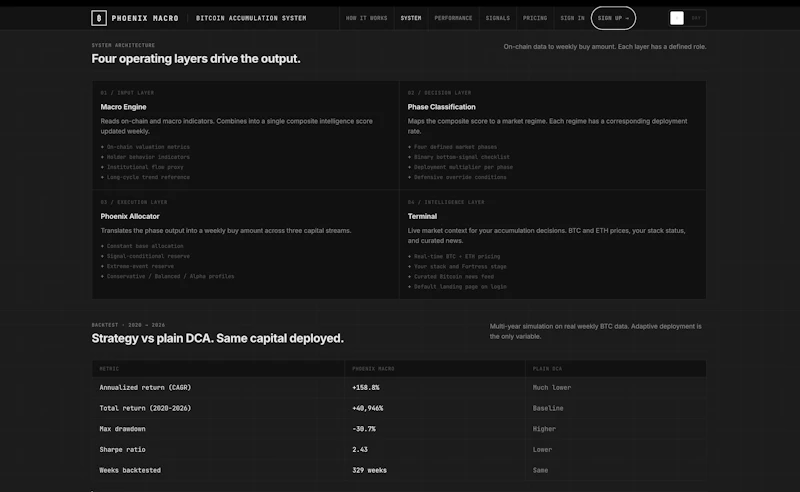The height and width of the screenshot is (492, 800).
Task: Click the +158.8% value cell
Action: (x=365, y=387)
